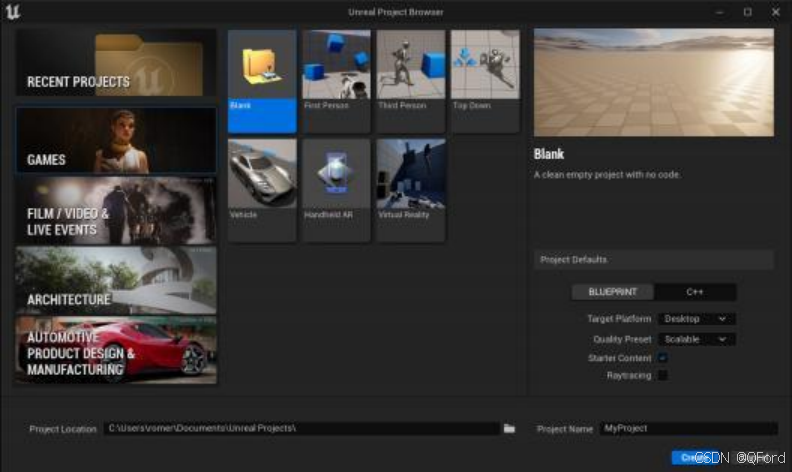792x472 pixels.
Task: Open the Target Platform dropdown
Action: tap(696, 319)
